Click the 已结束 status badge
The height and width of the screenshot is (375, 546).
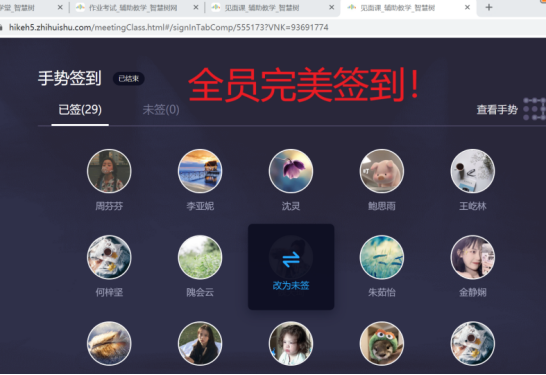point(128,79)
